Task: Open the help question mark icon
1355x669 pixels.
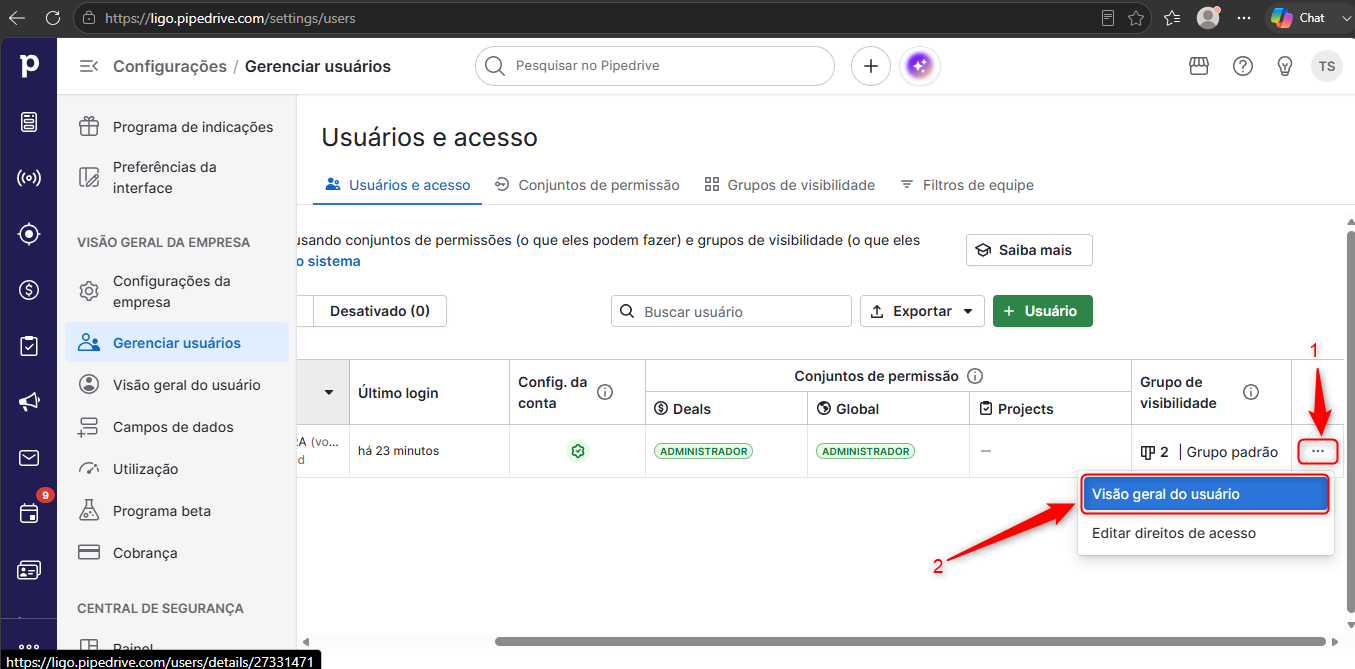Action: click(1243, 66)
